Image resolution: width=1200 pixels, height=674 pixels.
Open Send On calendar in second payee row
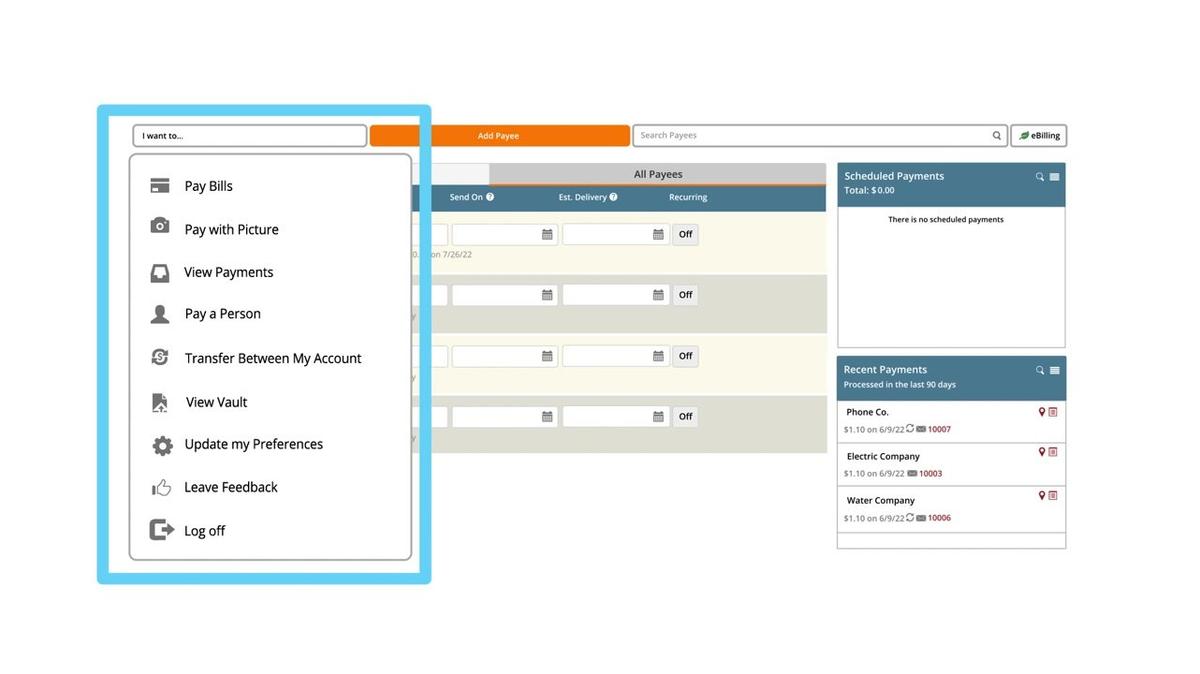tap(547, 295)
